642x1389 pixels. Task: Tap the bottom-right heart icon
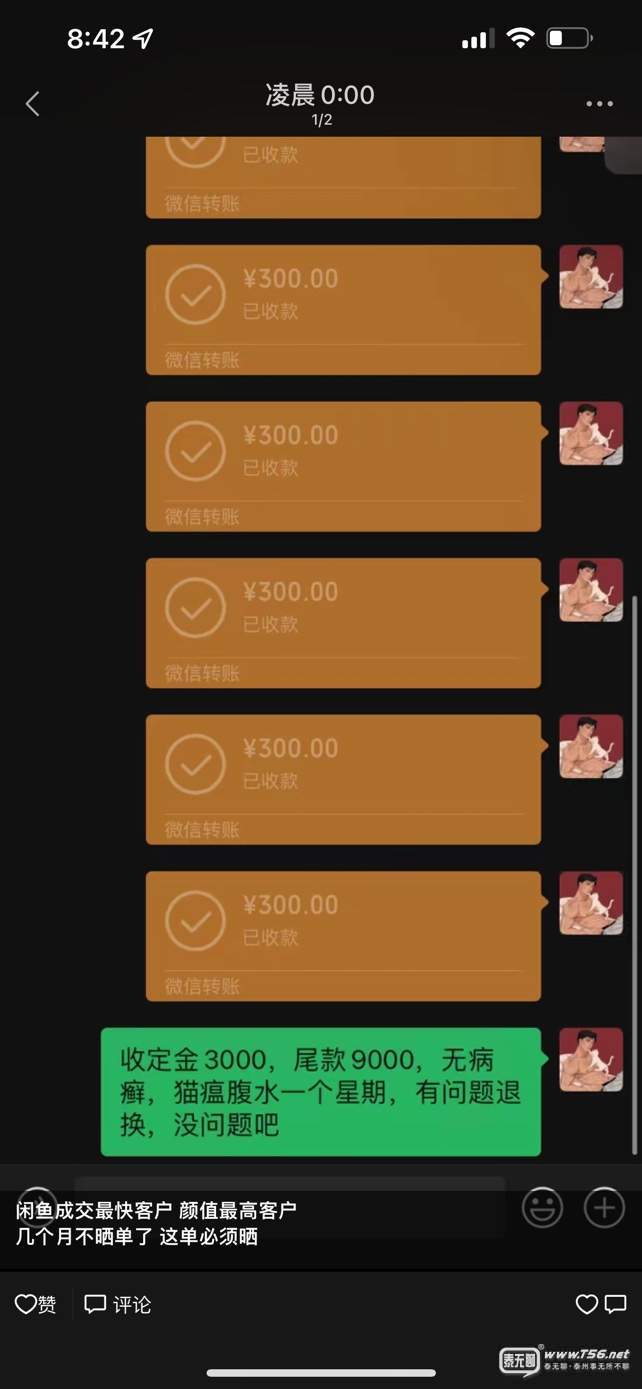click(x=587, y=1304)
